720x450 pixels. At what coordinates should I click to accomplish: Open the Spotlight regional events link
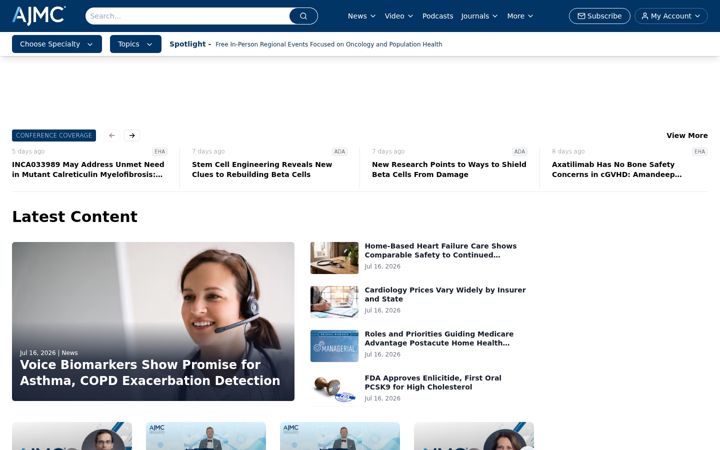coord(329,45)
